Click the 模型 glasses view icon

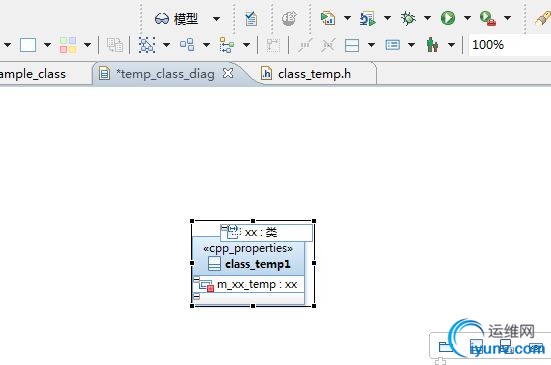162,19
